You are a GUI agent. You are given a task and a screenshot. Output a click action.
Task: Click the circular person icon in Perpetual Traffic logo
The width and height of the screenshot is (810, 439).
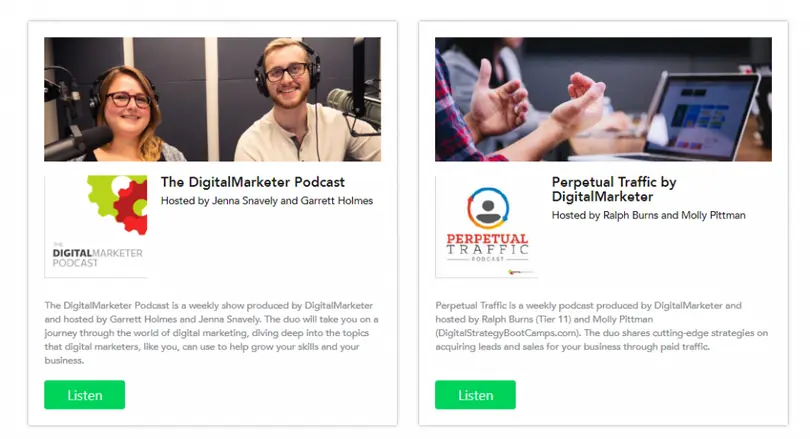(x=488, y=208)
